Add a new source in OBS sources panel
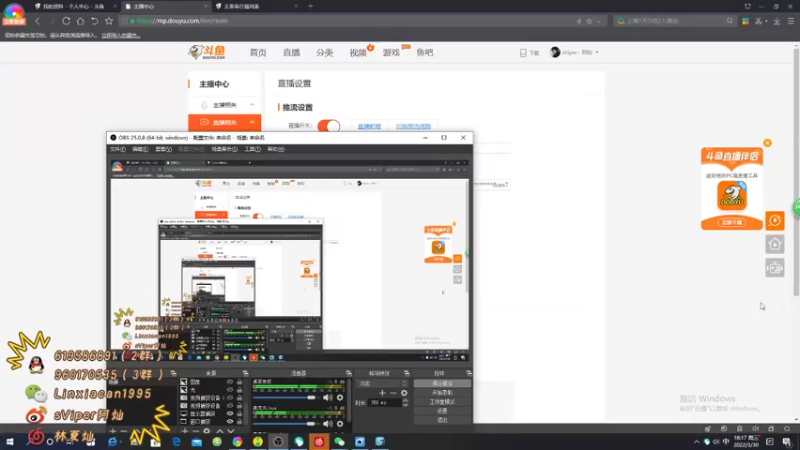The image size is (800, 450). pyautogui.click(x=185, y=431)
